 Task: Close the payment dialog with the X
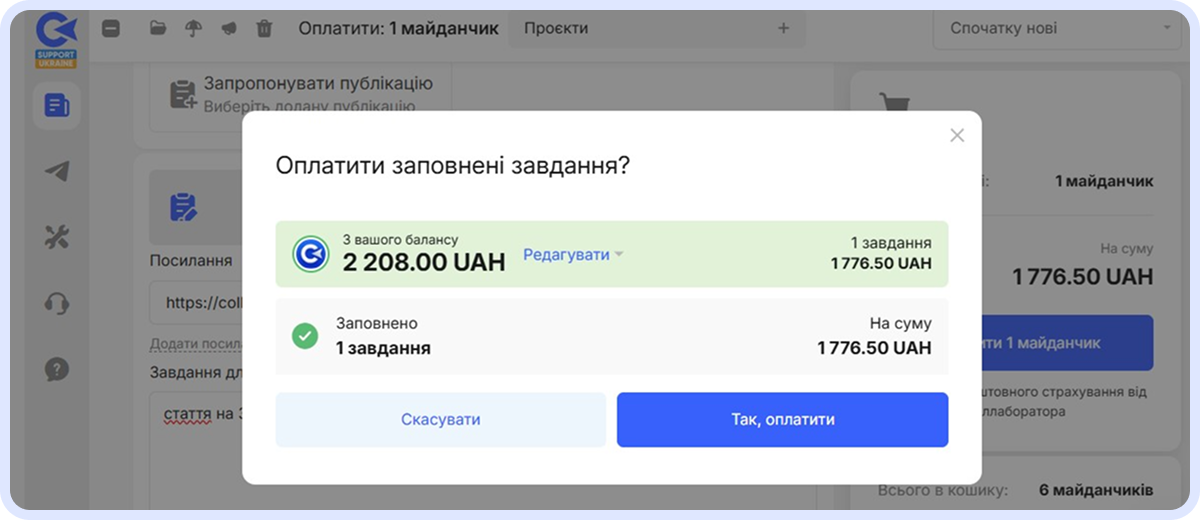click(x=957, y=135)
